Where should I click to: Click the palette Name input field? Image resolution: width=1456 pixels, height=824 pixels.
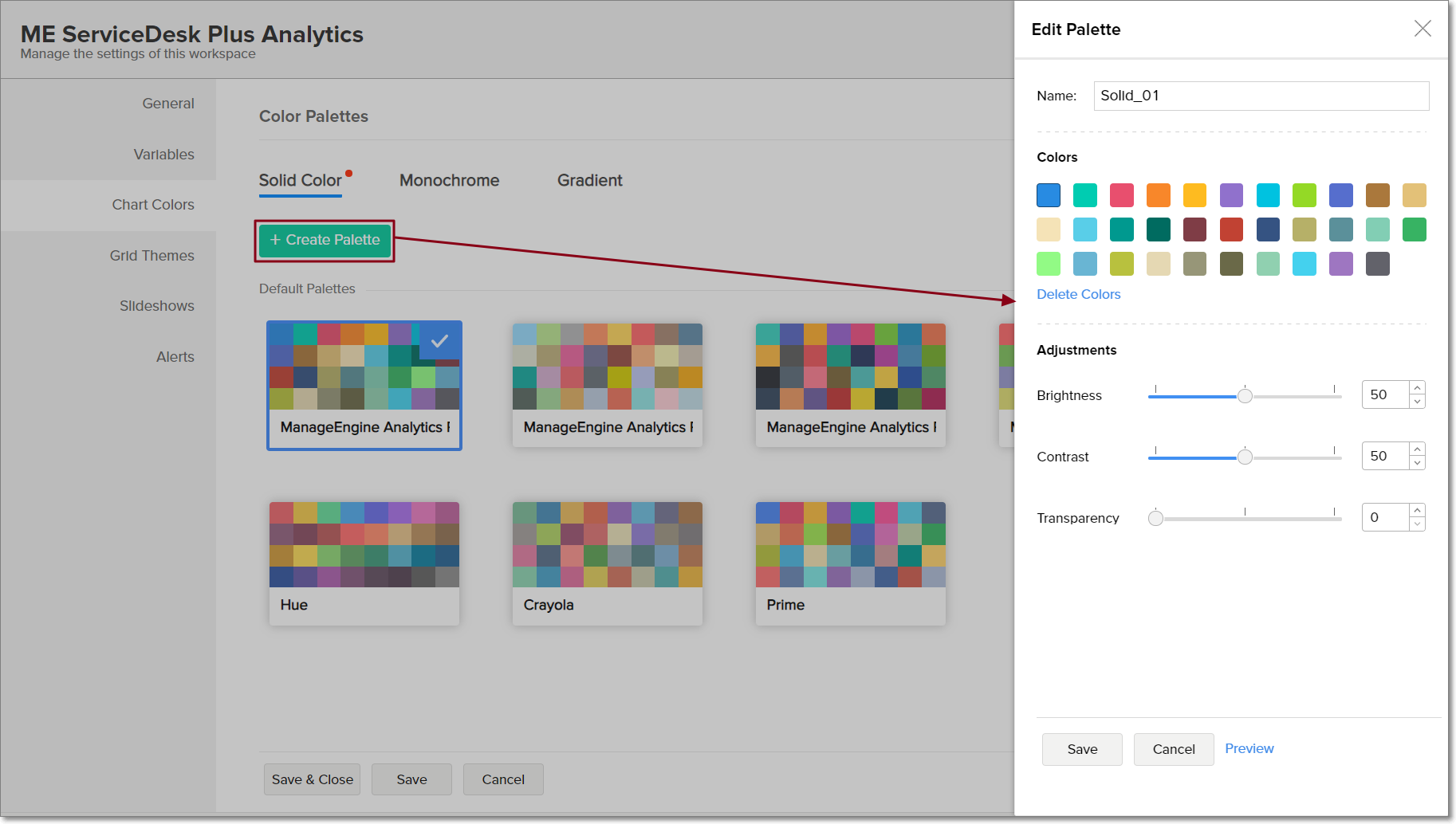[1260, 96]
